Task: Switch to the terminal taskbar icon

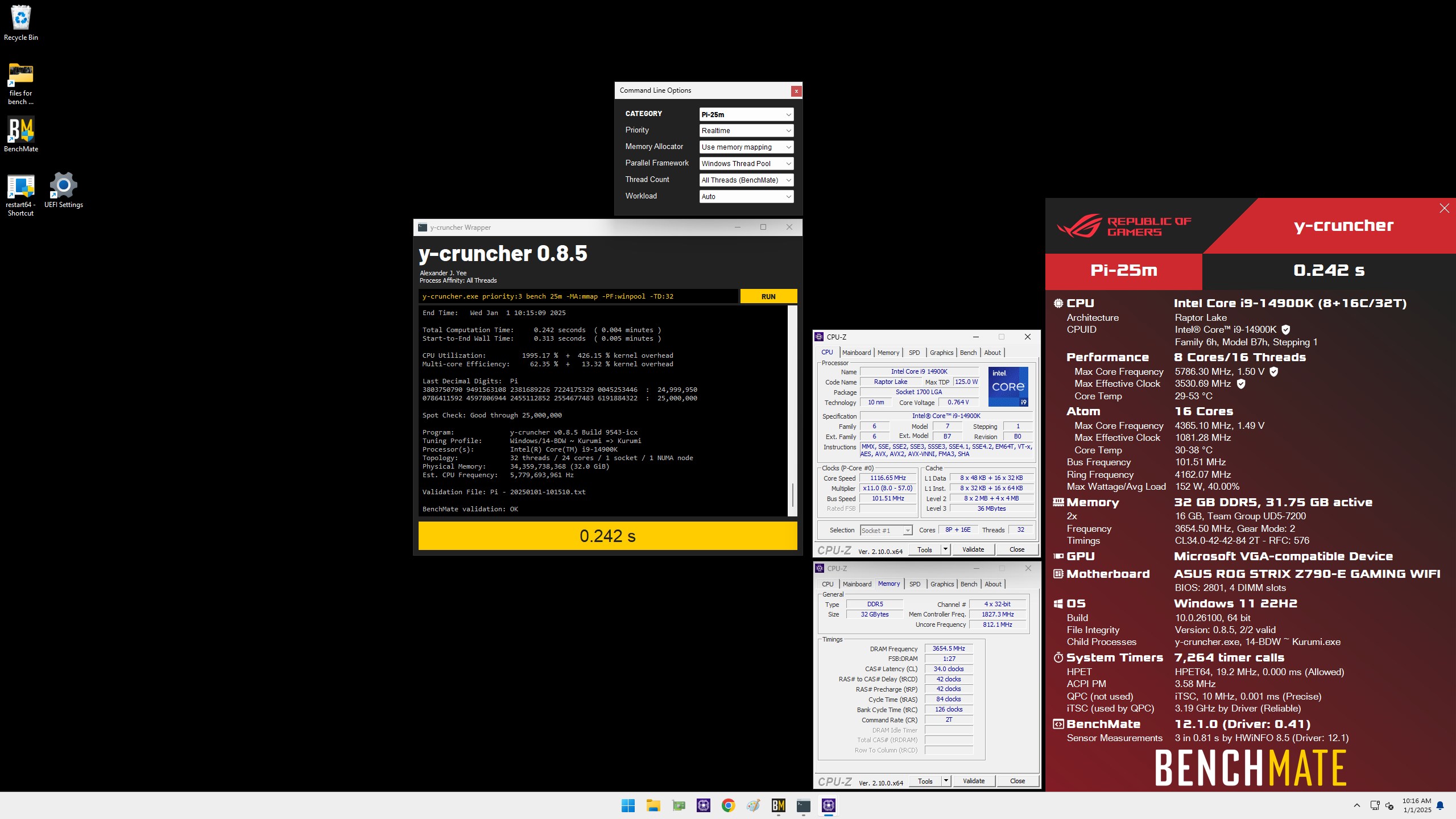Action: point(803,805)
